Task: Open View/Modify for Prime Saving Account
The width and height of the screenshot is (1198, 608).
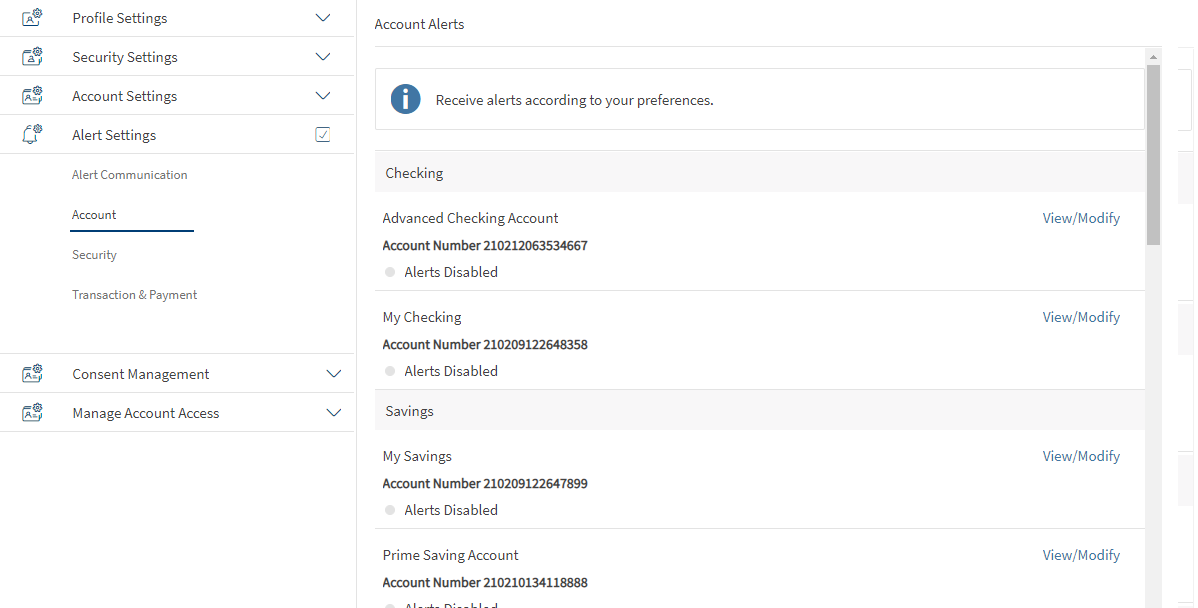Action: (x=1081, y=555)
